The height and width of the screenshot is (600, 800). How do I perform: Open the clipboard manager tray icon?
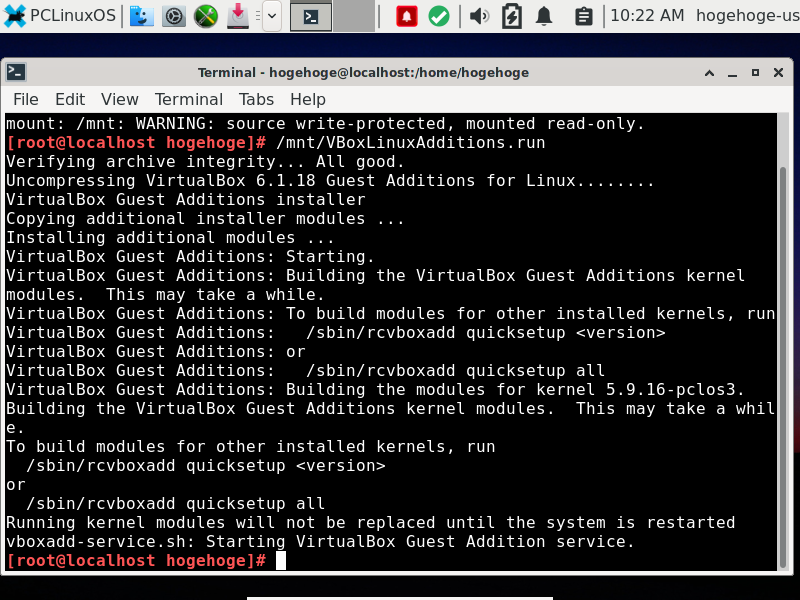(x=583, y=16)
